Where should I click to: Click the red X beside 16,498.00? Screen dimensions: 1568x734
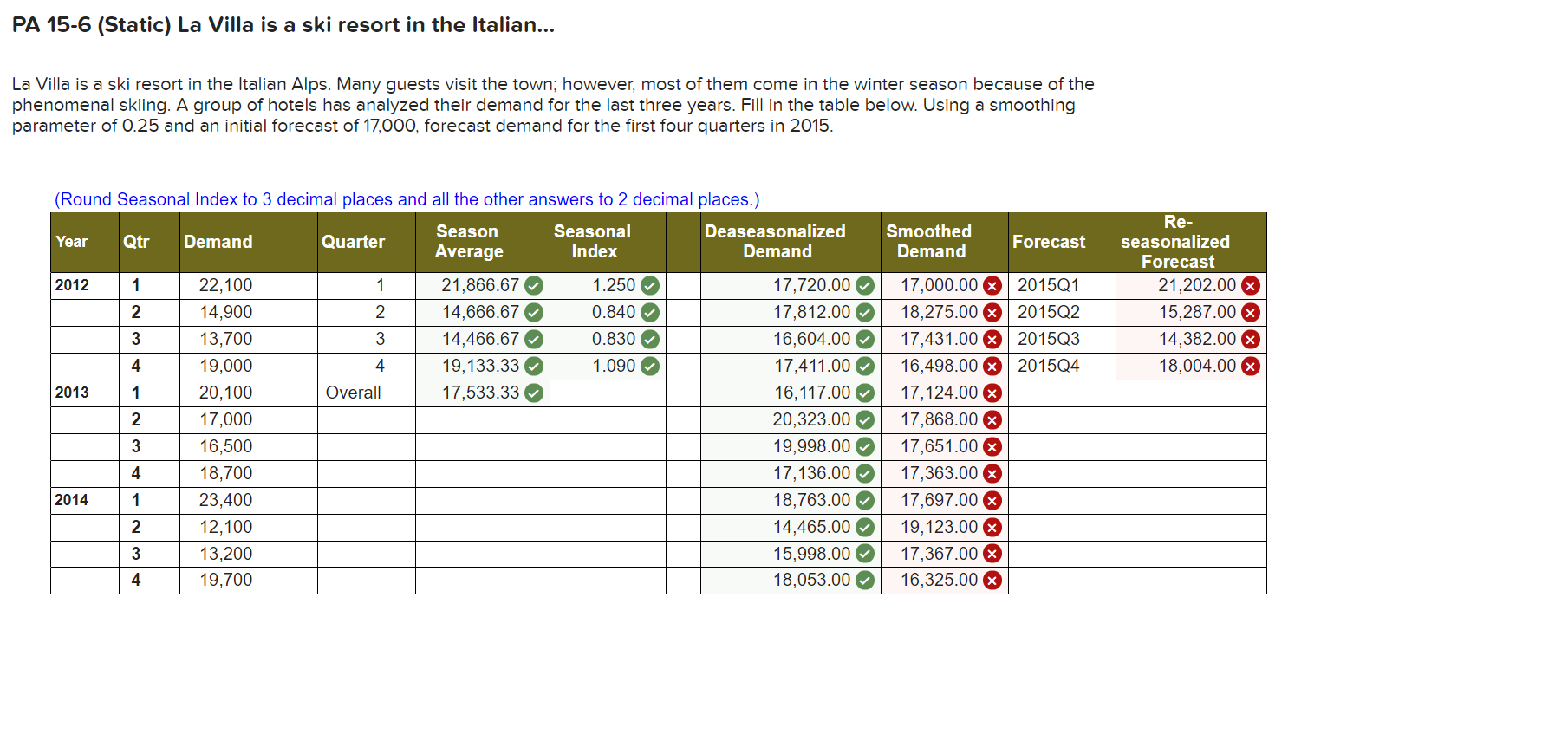click(x=992, y=367)
